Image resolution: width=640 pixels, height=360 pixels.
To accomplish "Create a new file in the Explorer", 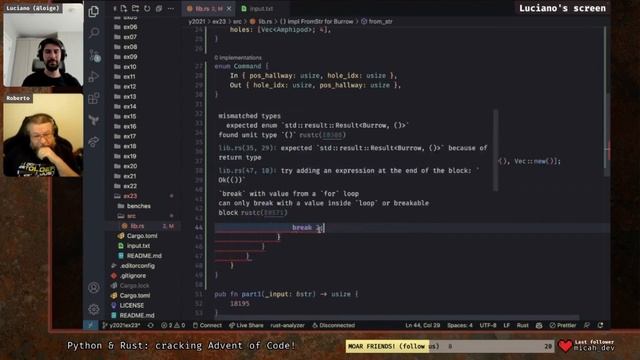I will pyautogui.click(x=123, y=8).
